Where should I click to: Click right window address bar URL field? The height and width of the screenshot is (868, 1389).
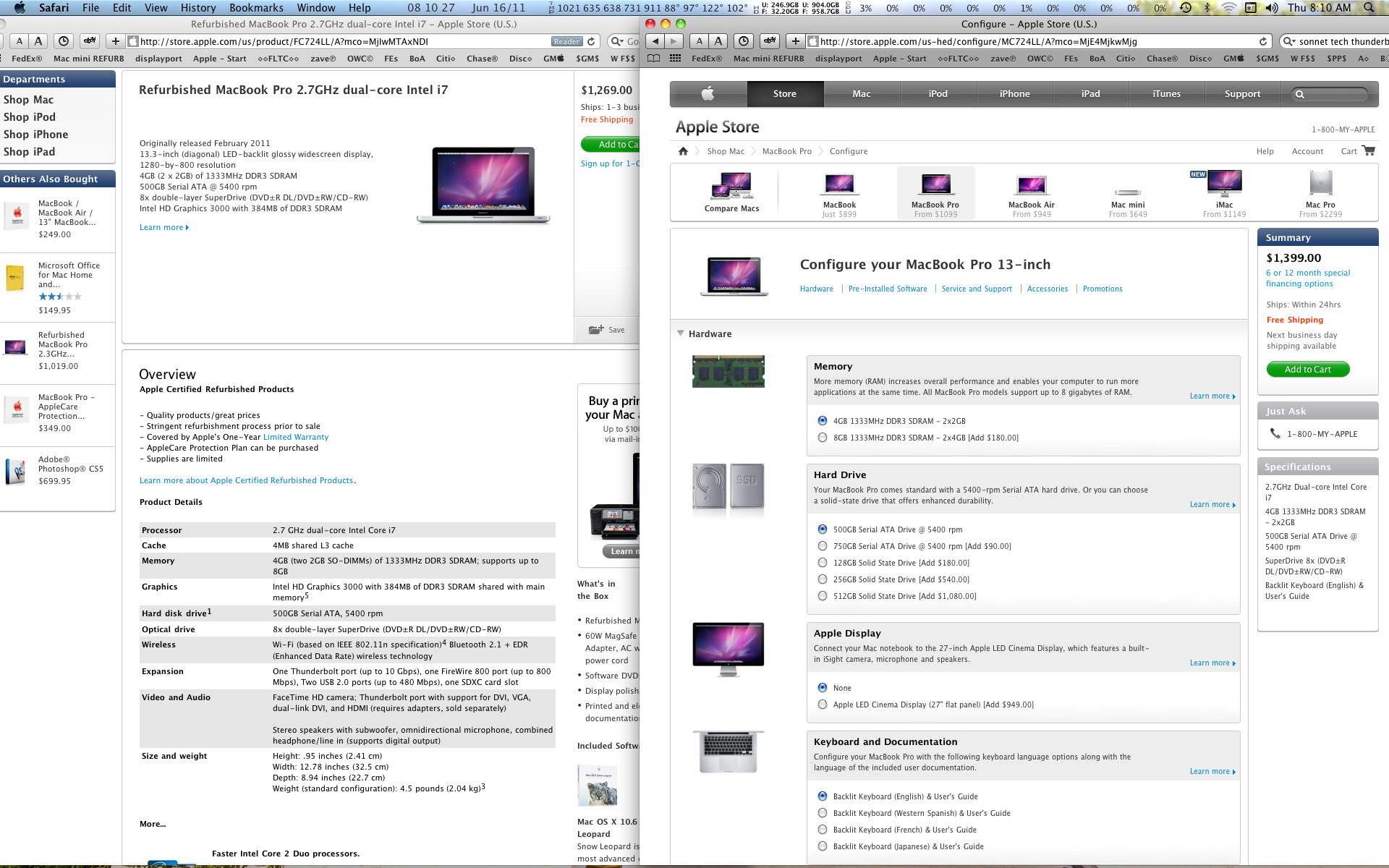point(1039,41)
